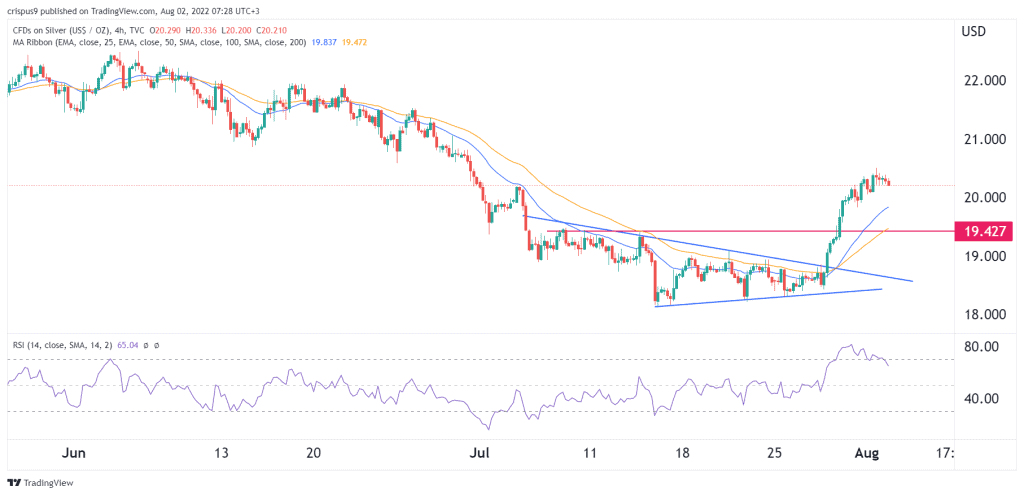
Task: Select the pink horizontal line at 19.427
Action: click(x=750, y=231)
